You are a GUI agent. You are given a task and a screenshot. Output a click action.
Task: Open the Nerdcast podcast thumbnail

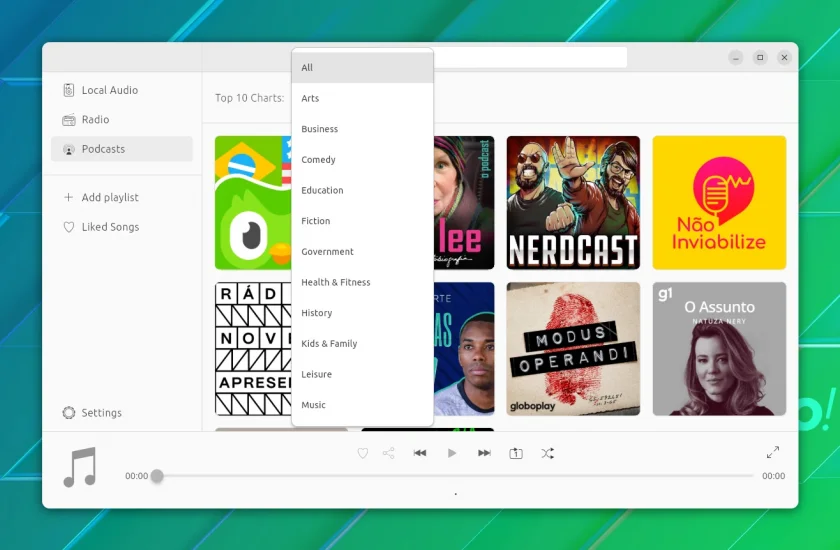click(573, 202)
